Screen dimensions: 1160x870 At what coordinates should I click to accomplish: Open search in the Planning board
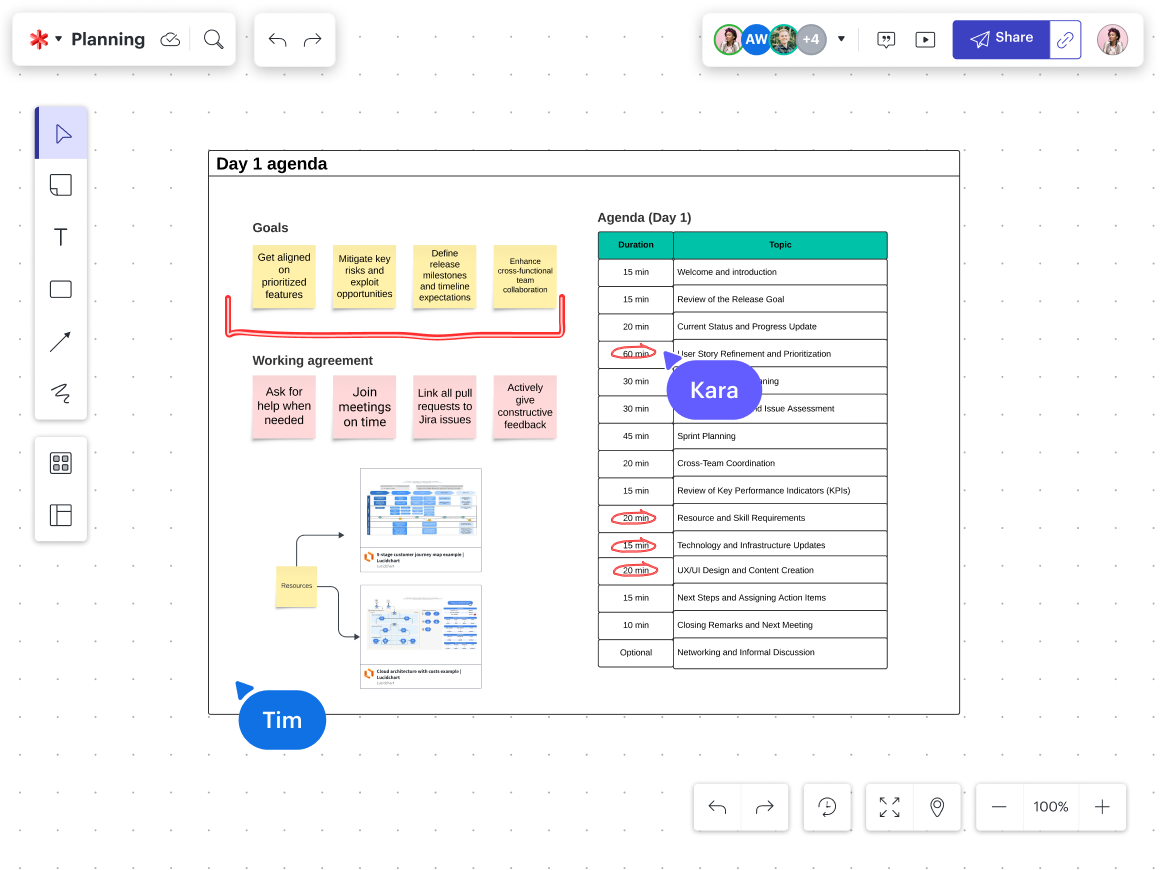(x=213, y=39)
